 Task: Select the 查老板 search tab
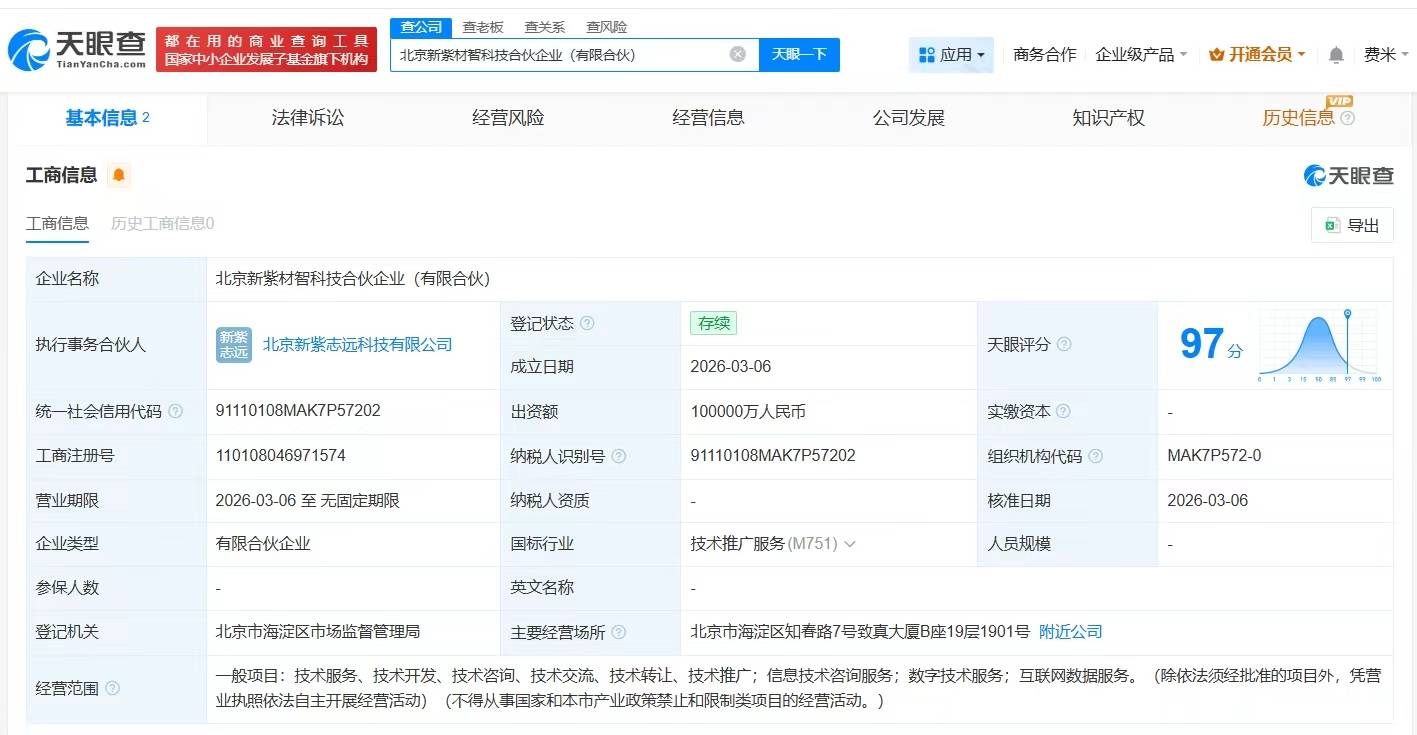(484, 27)
